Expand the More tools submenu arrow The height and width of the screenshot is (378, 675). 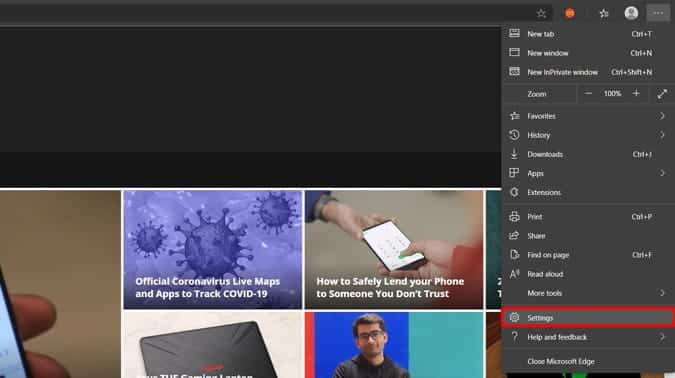coord(662,293)
